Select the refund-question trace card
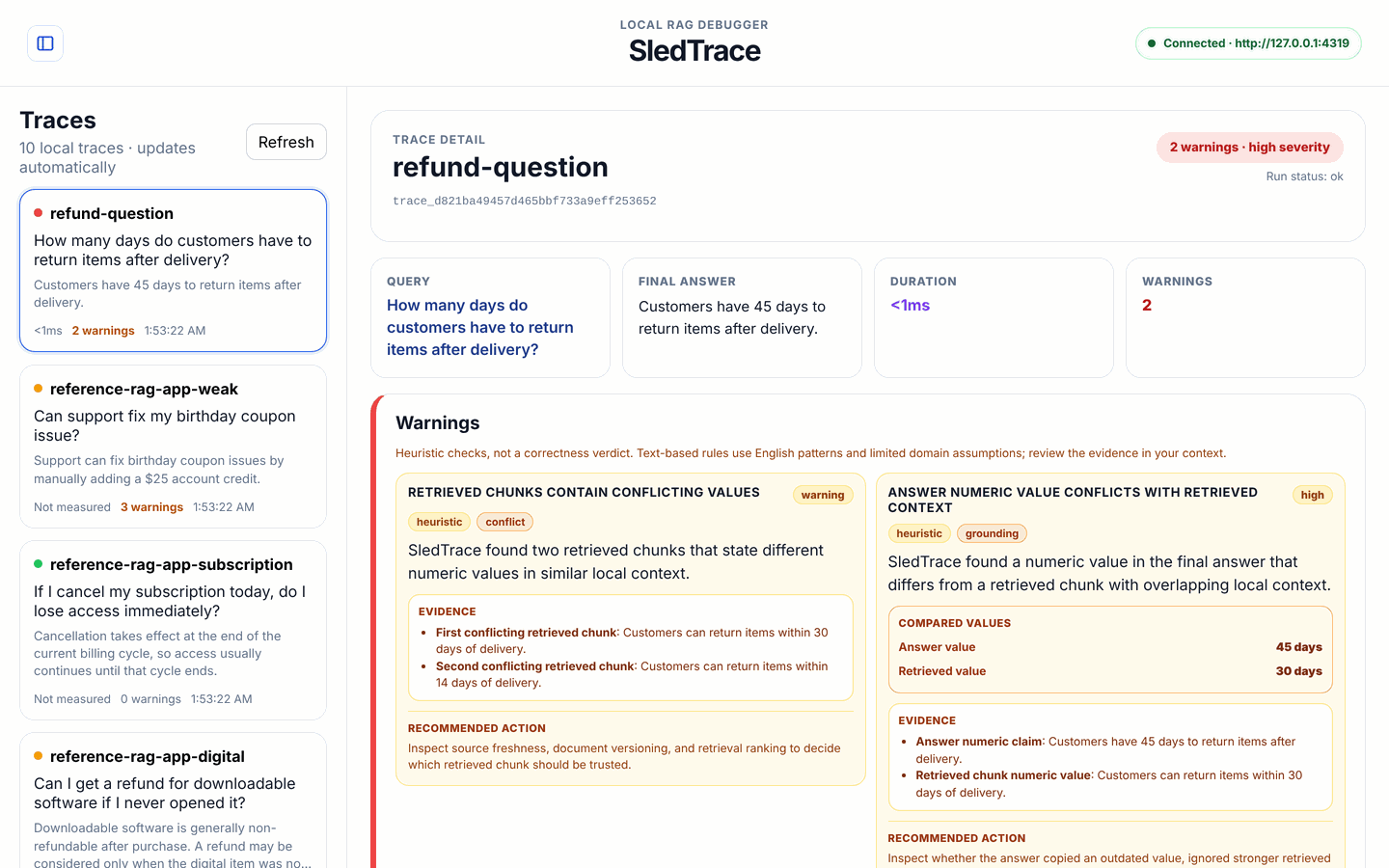The height and width of the screenshot is (868, 1389). 174,270
